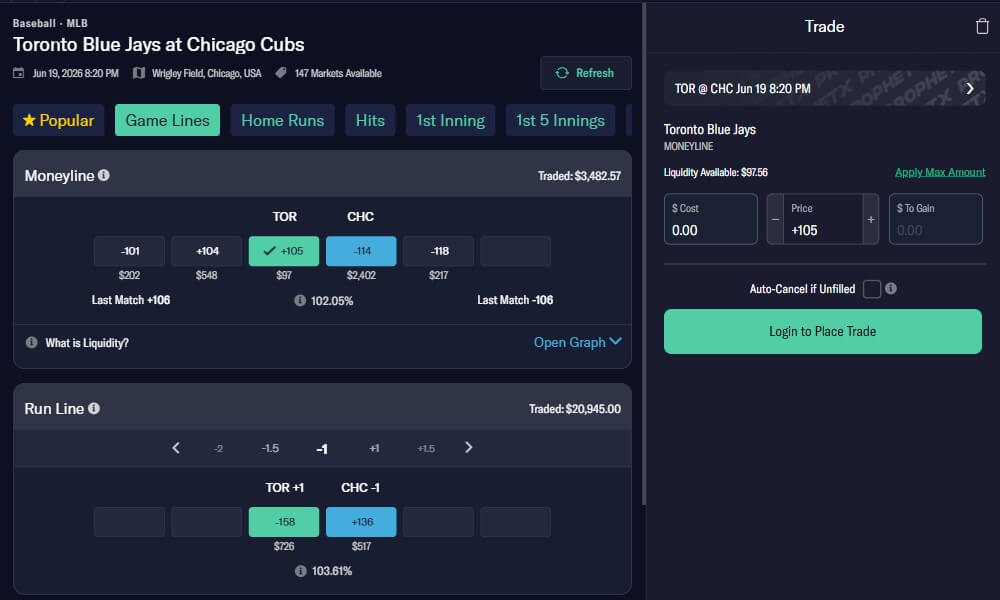Select TOR moneyline +105 odds
Image resolution: width=1000 pixels, height=600 pixels.
click(x=284, y=251)
